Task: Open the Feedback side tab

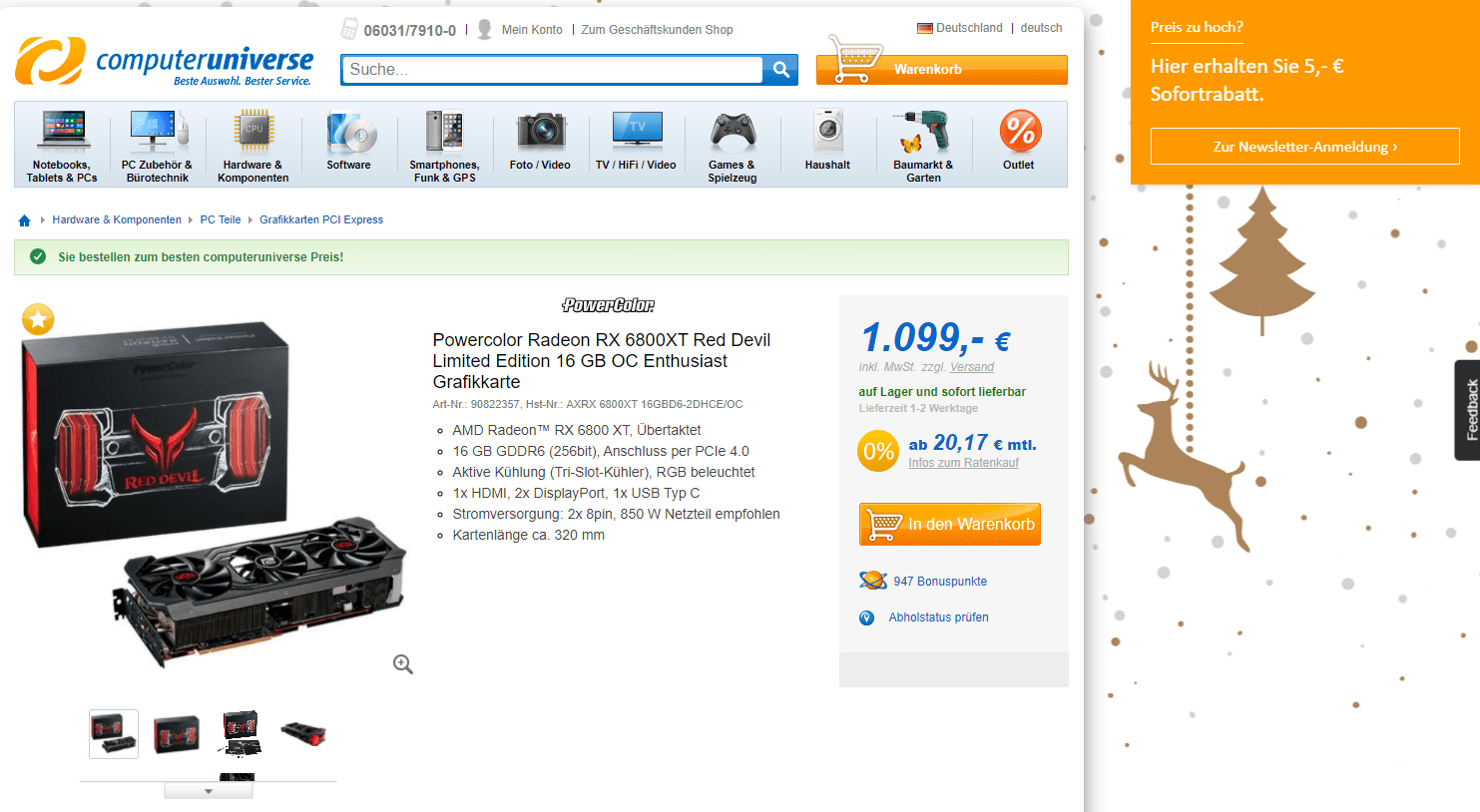Action: 1468,410
